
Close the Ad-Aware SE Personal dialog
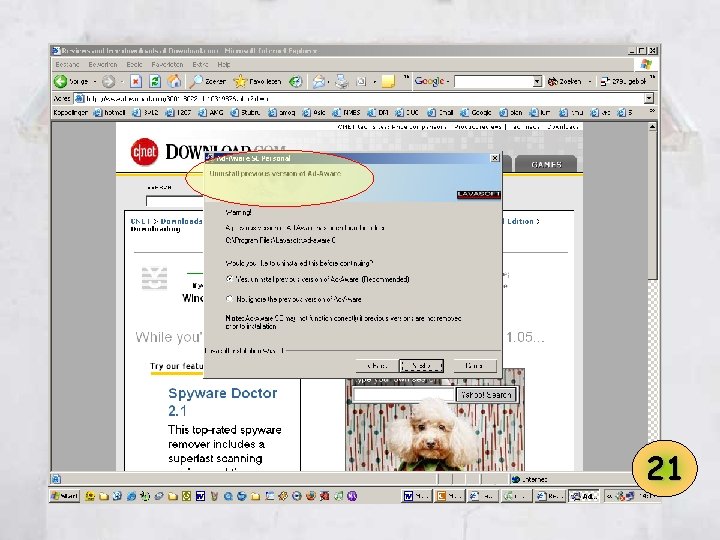pos(495,158)
